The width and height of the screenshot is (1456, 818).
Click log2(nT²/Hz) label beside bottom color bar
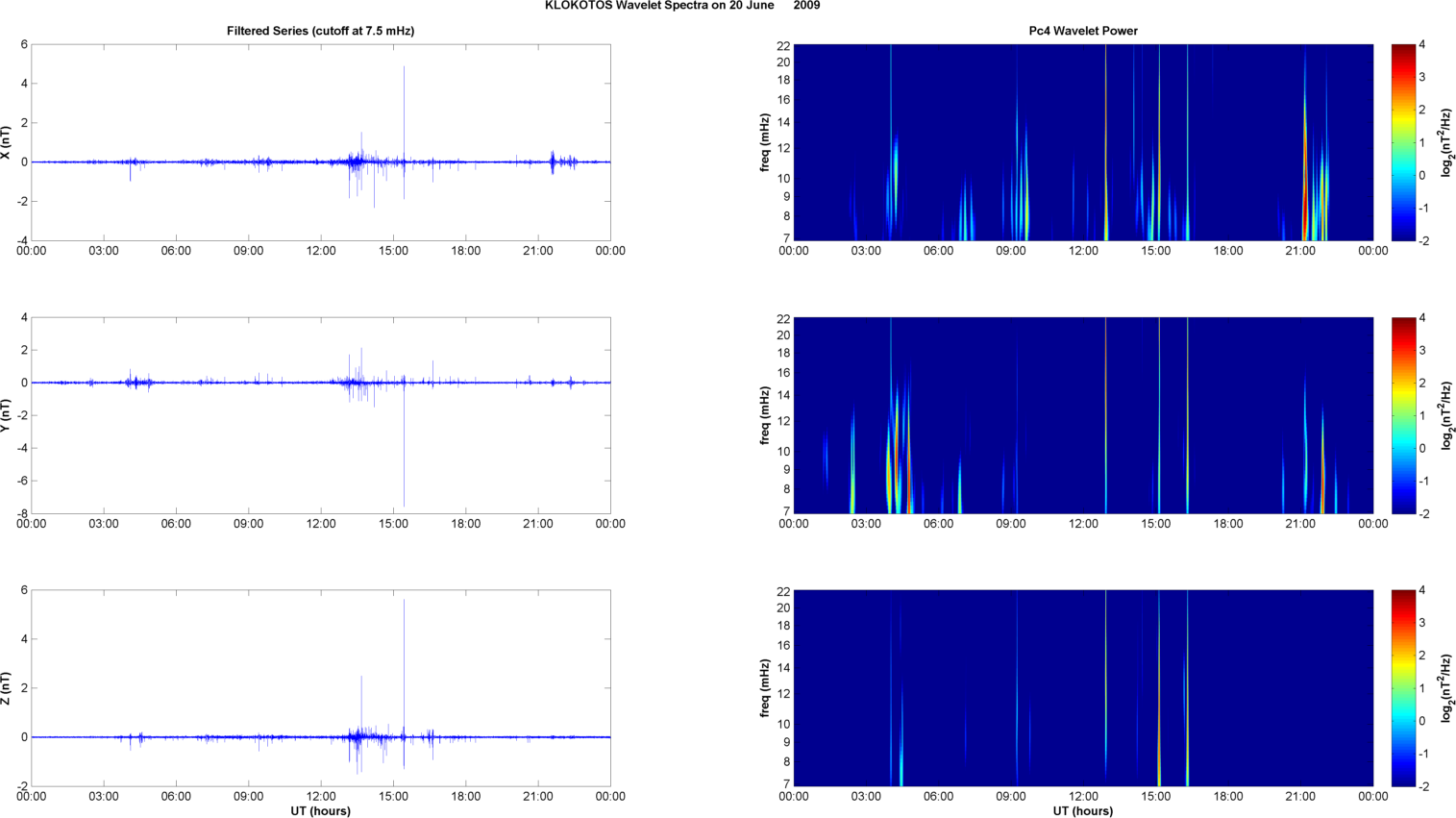(x=1445, y=688)
